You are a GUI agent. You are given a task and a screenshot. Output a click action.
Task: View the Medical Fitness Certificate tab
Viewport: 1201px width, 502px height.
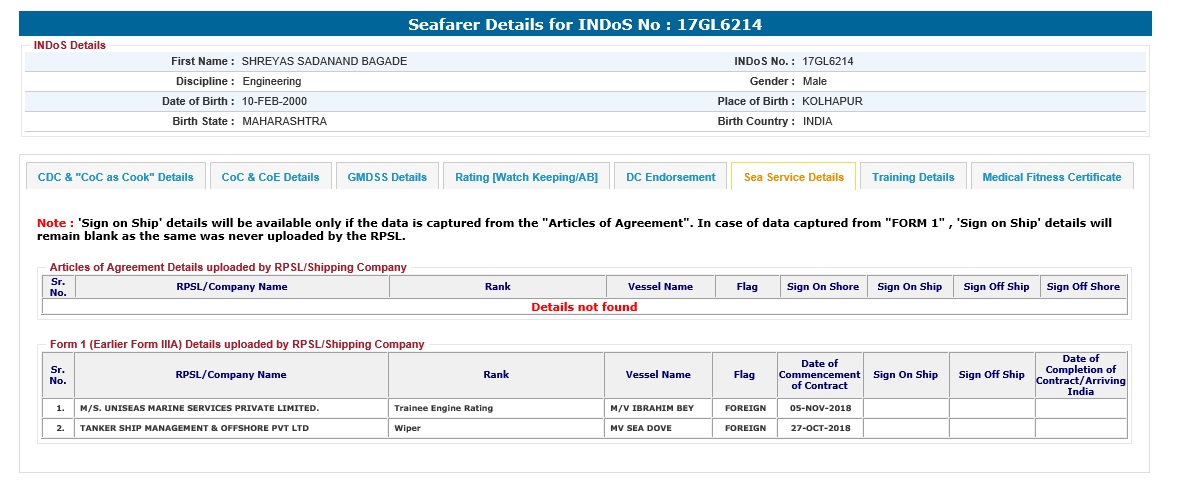(x=1051, y=177)
